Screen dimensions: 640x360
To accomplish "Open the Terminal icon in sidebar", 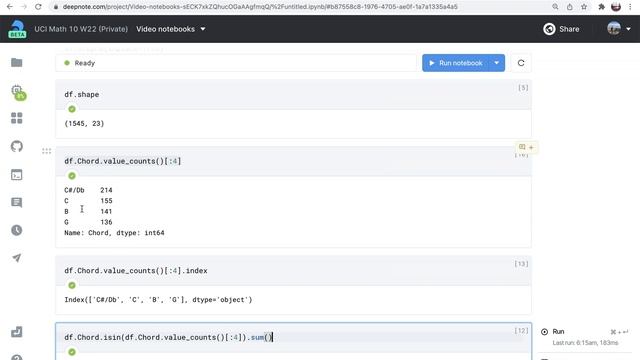I will [x=17, y=175].
